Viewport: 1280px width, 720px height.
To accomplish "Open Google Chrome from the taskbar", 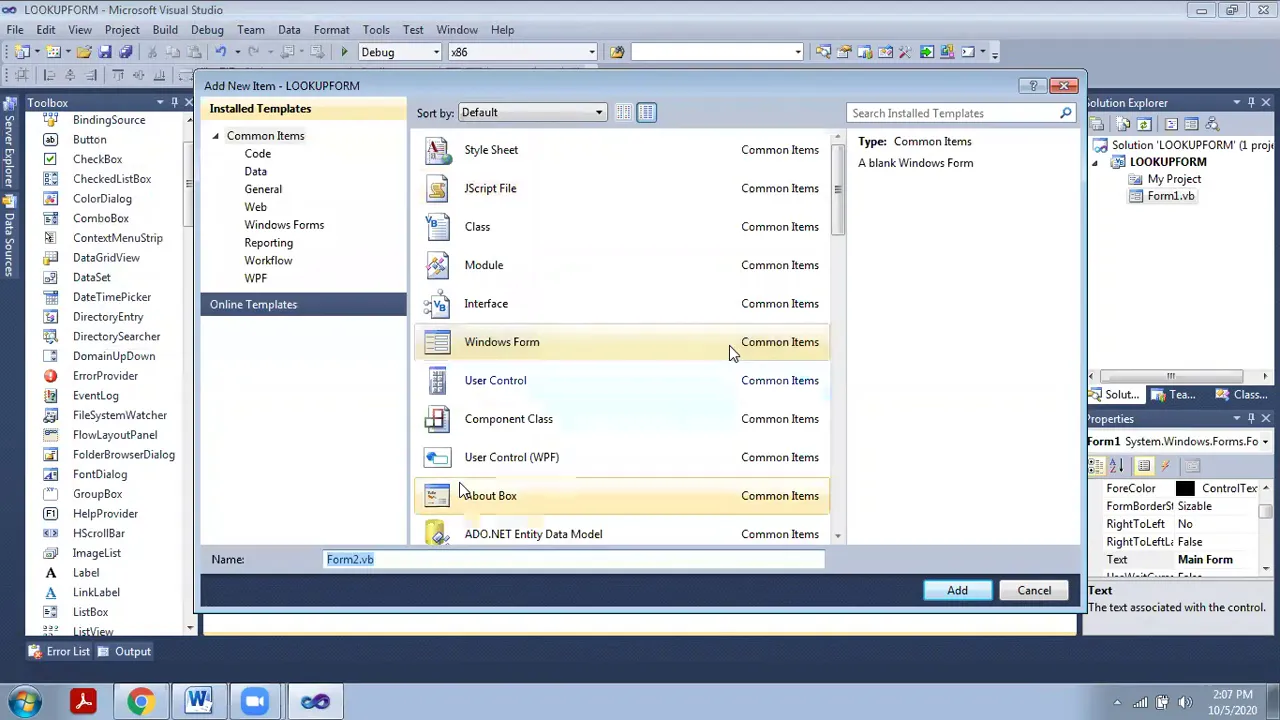I will (x=141, y=702).
